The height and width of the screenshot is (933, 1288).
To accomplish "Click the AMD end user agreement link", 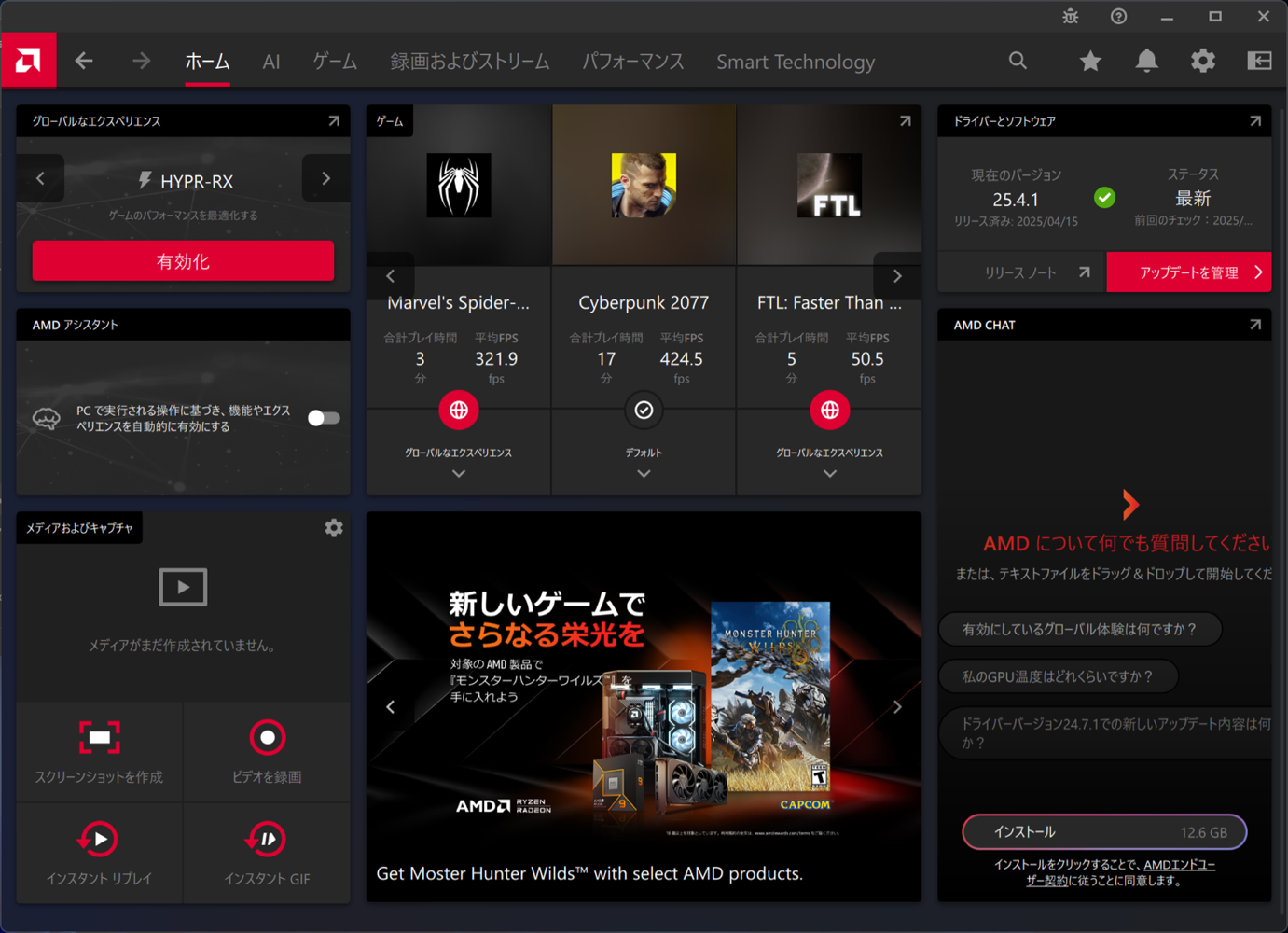I will point(1179,865).
